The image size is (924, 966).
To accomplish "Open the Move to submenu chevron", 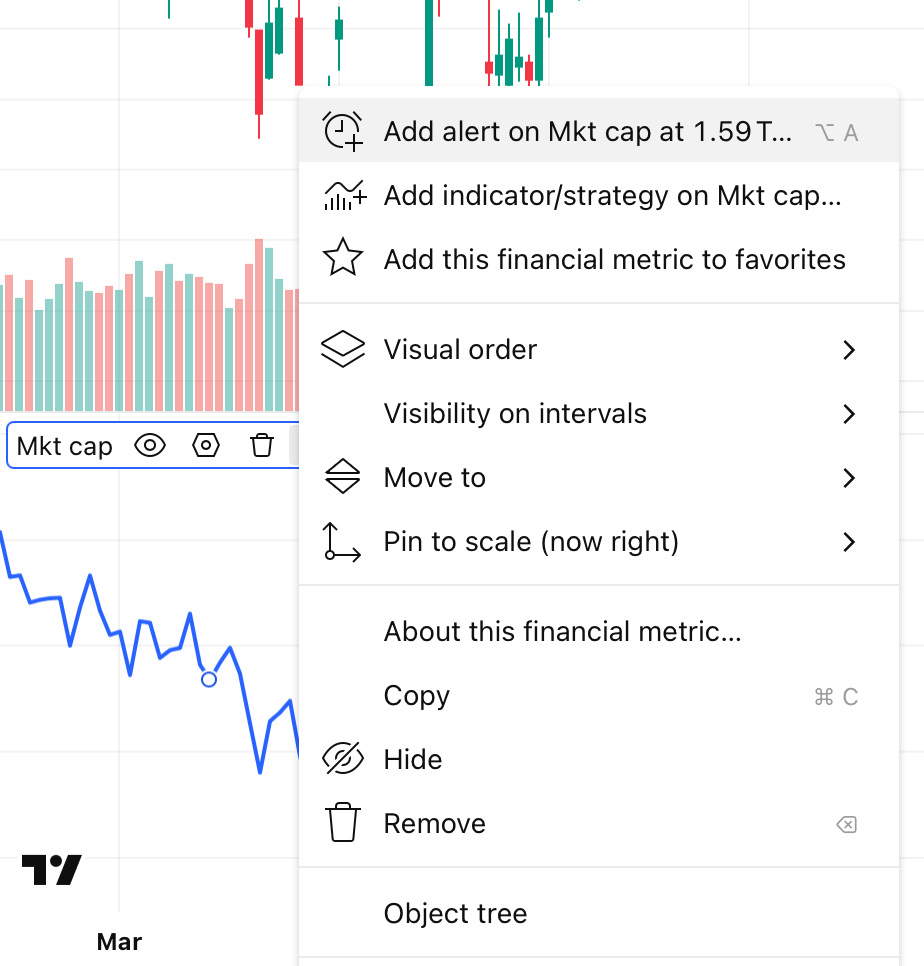I will click(x=849, y=478).
